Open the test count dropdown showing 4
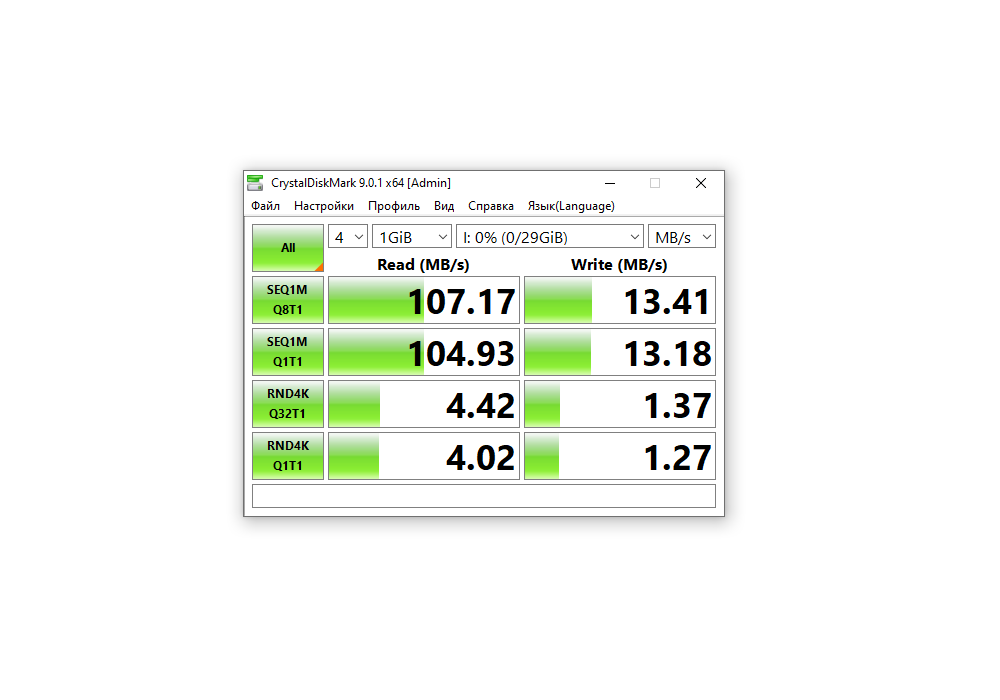 pyautogui.click(x=348, y=237)
